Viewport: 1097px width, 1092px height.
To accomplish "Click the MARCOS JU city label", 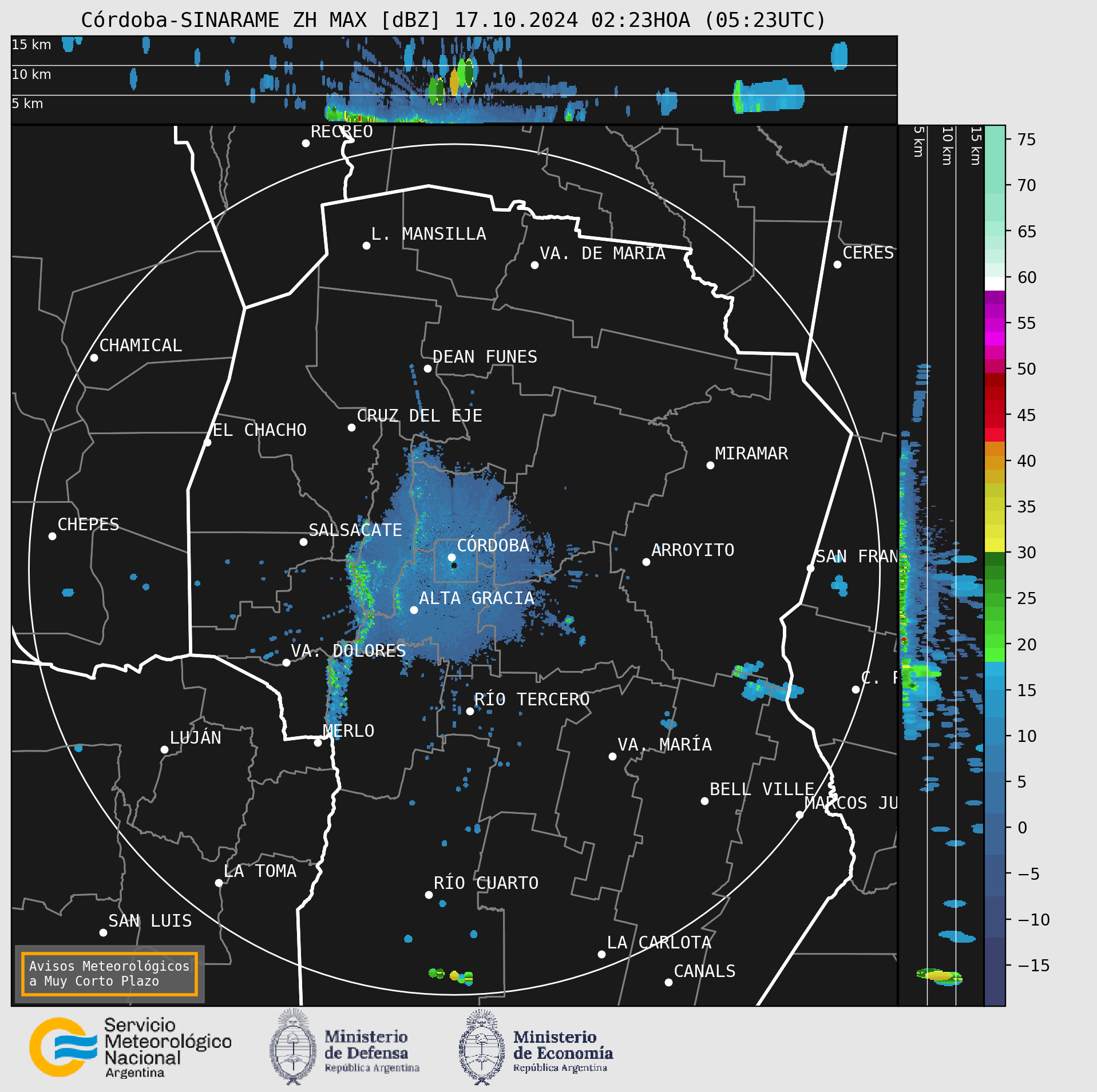I will point(851,803).
